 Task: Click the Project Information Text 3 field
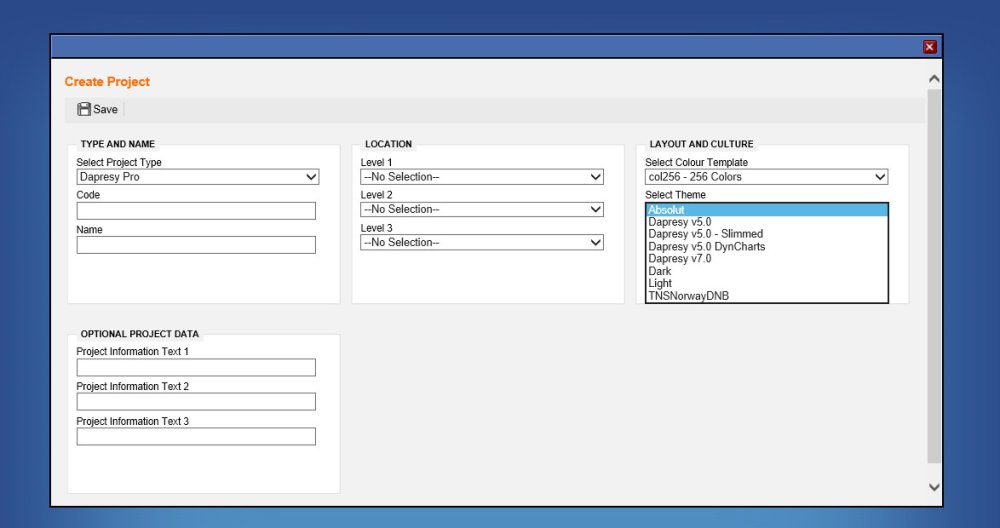(196, 436)
